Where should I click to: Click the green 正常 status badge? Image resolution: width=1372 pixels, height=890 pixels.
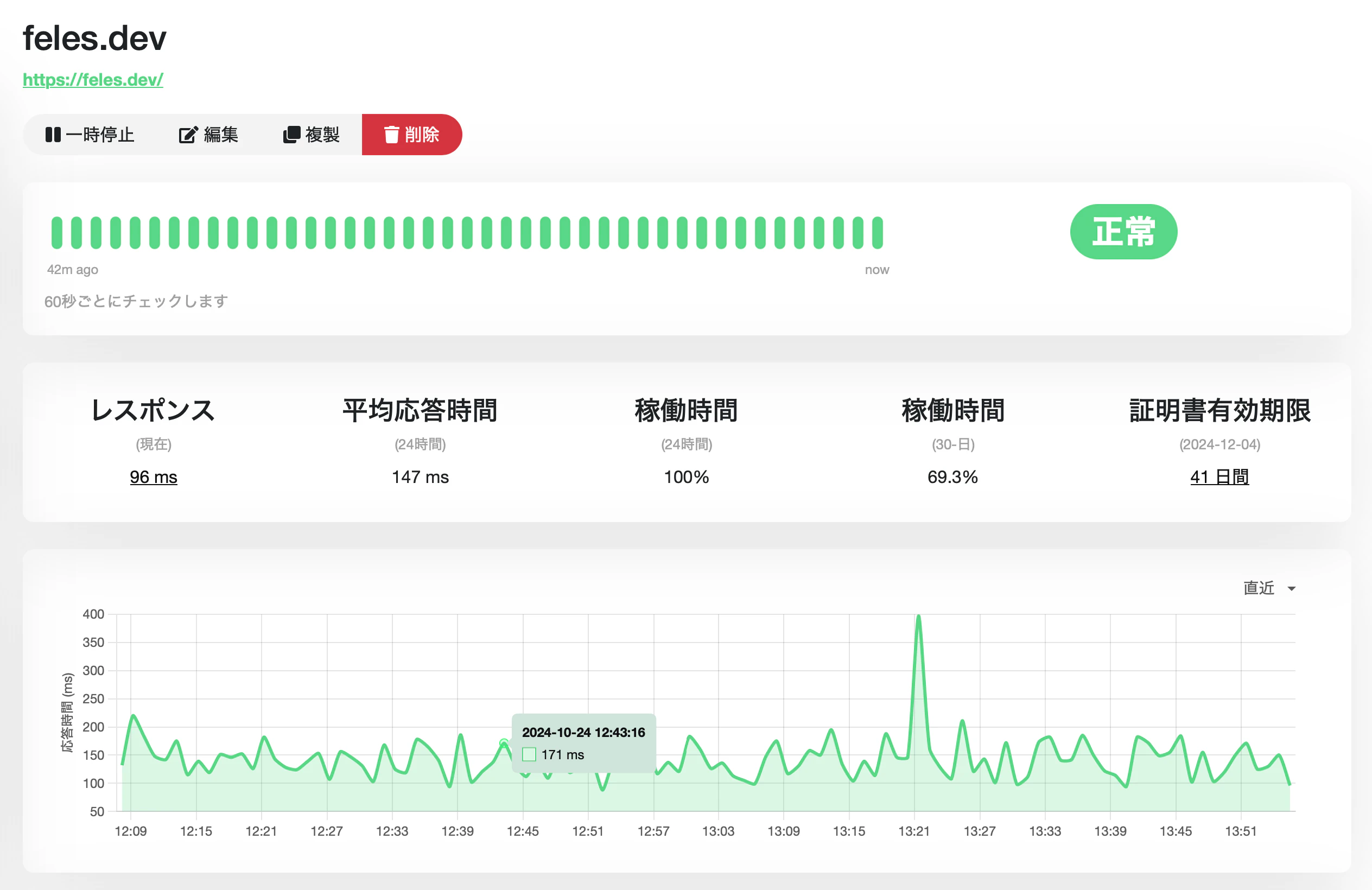coord(1123,232)
